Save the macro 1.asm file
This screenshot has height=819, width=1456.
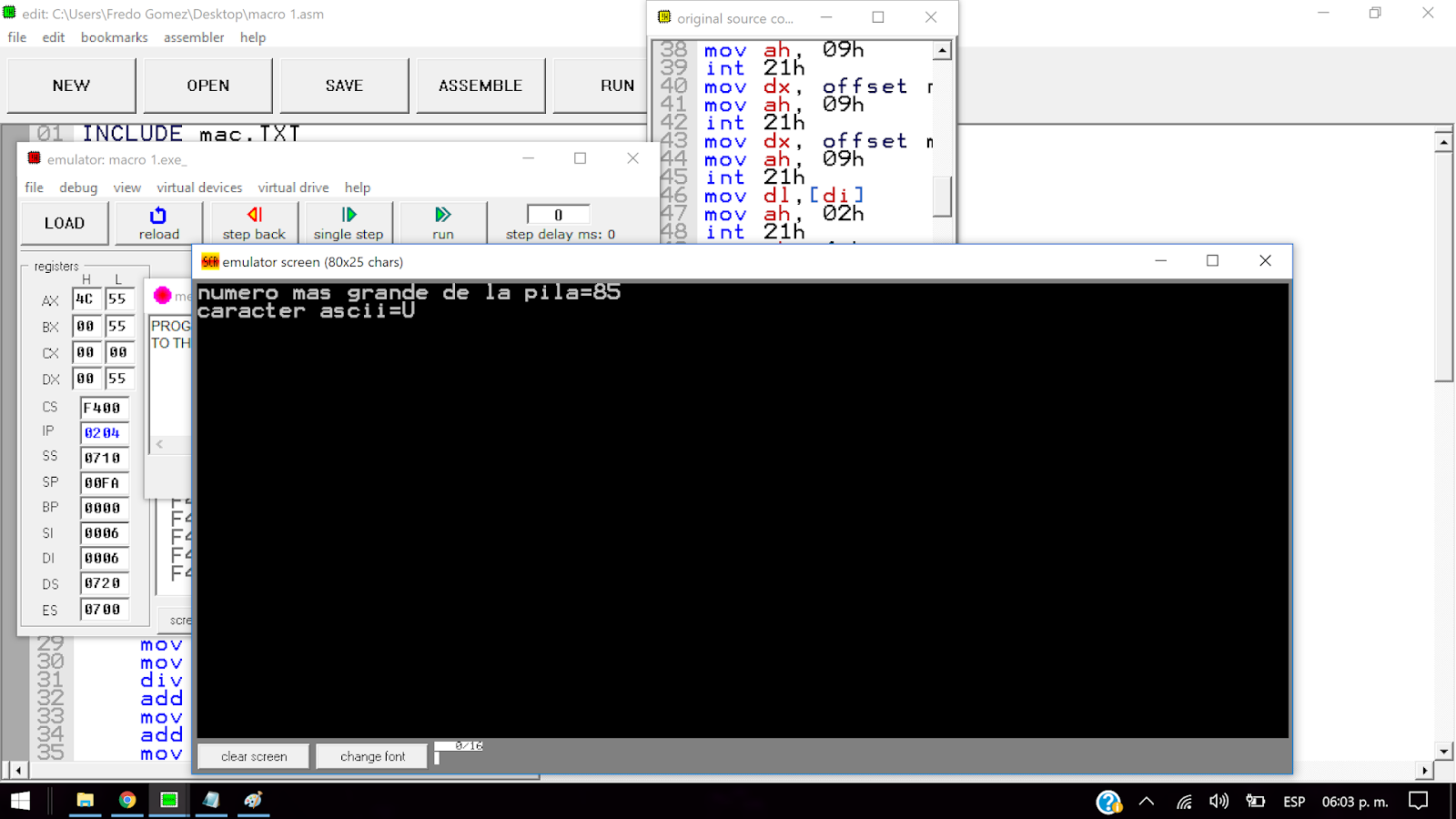pos(343,85)
